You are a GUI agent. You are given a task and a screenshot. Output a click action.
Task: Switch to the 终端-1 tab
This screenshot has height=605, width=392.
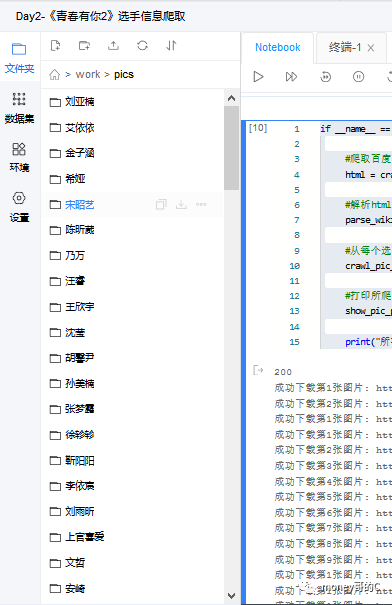click(x=345, y=47)
